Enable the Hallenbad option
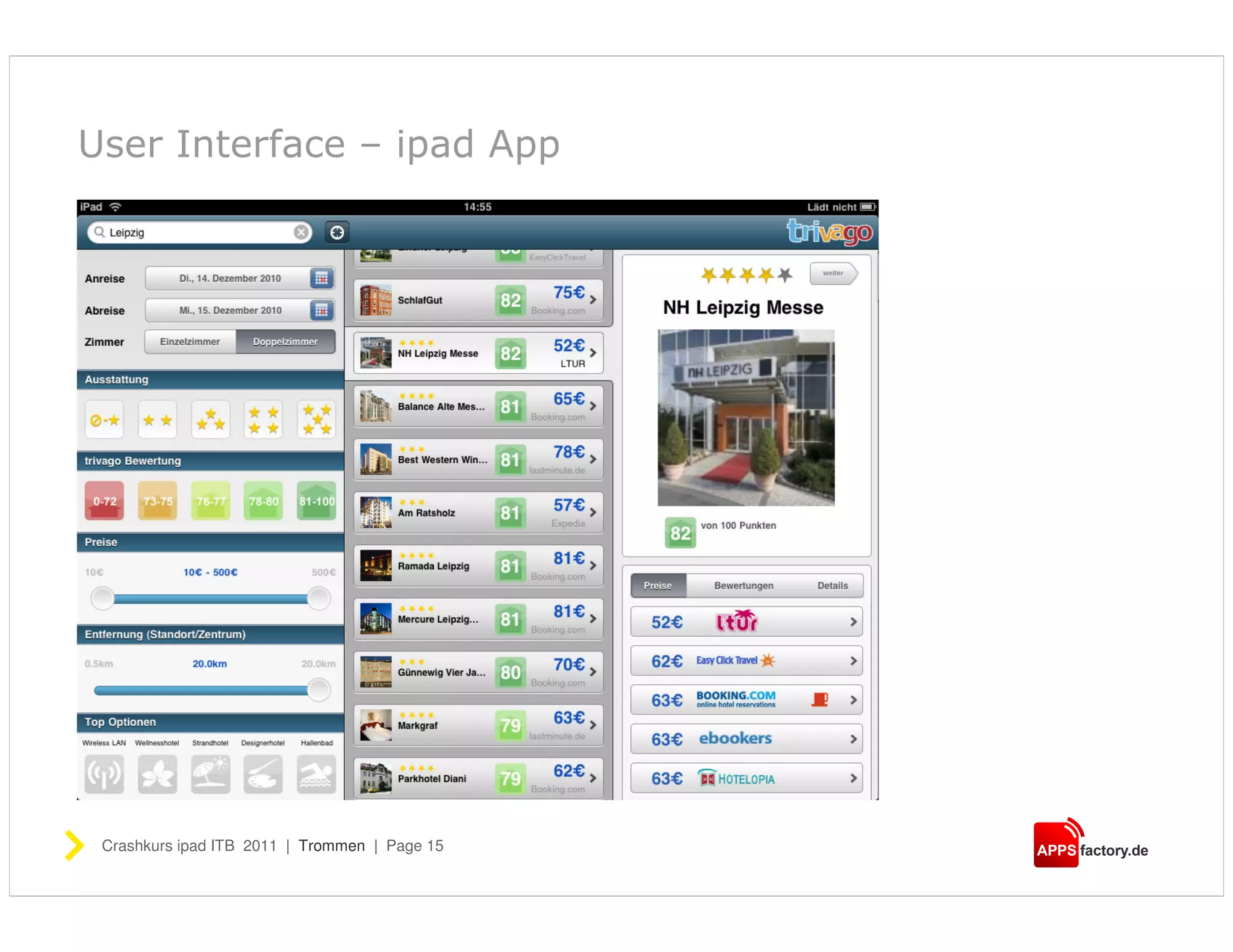The height and width of the screenshot is (952, 1233). click(317, 774)
